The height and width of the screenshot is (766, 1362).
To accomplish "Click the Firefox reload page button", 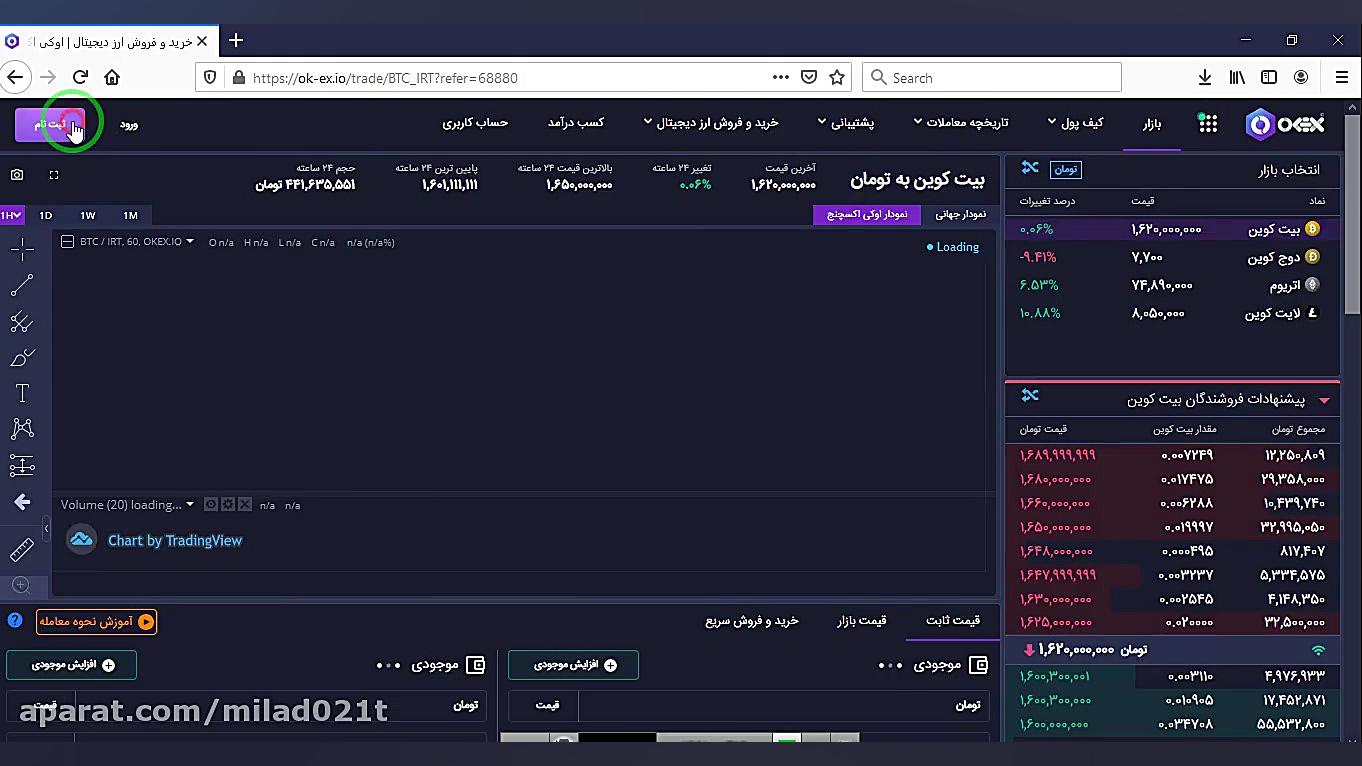I will [x=80, y=77].
